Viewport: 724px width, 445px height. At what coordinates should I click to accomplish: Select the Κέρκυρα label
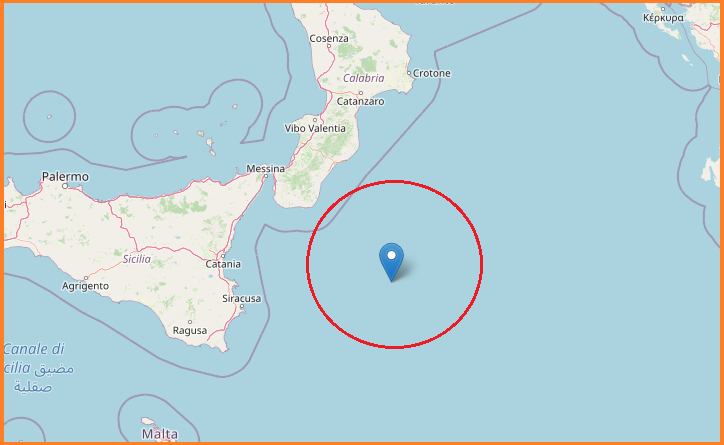663,18
